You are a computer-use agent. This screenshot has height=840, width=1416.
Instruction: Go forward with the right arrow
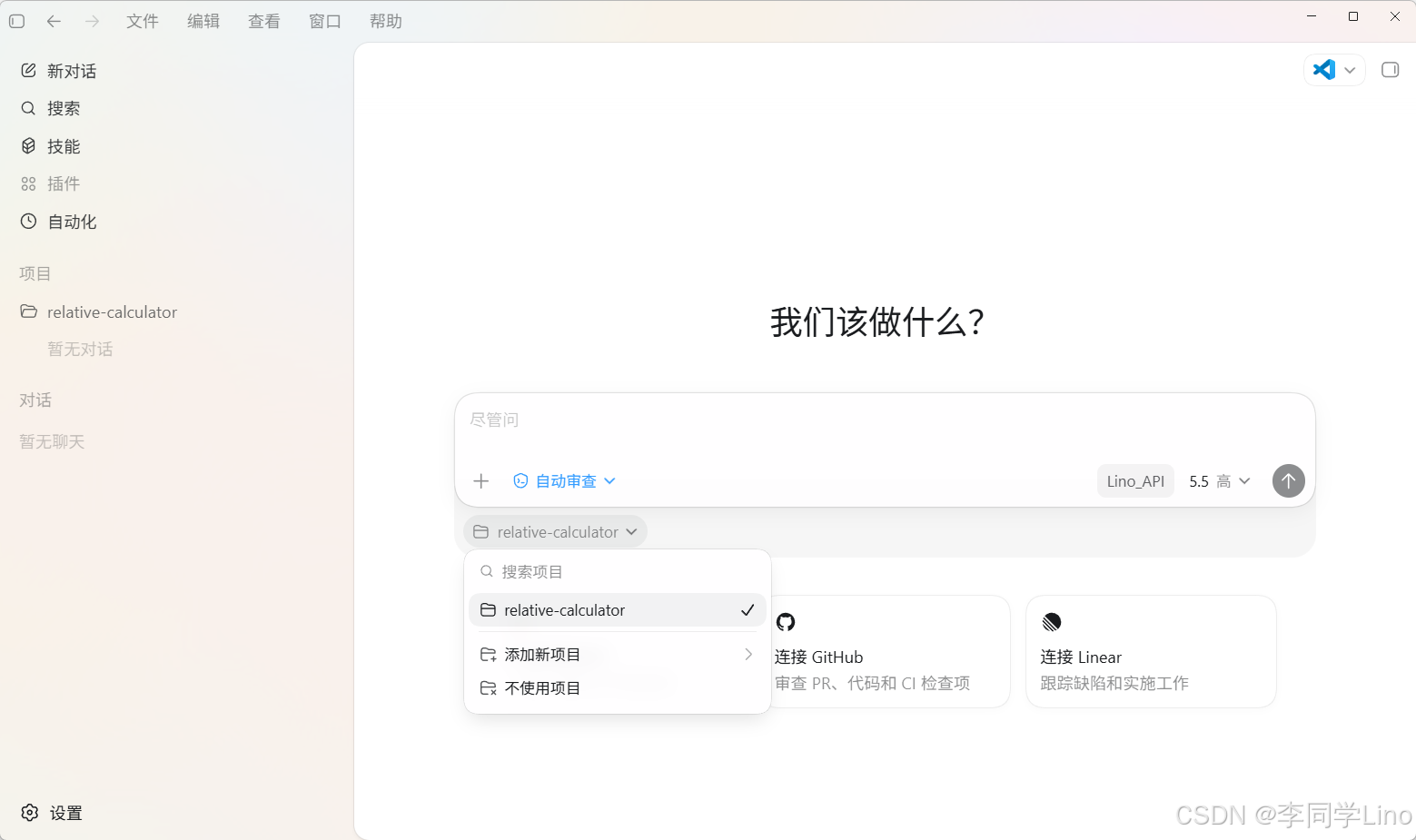click(x=92, y=21)
